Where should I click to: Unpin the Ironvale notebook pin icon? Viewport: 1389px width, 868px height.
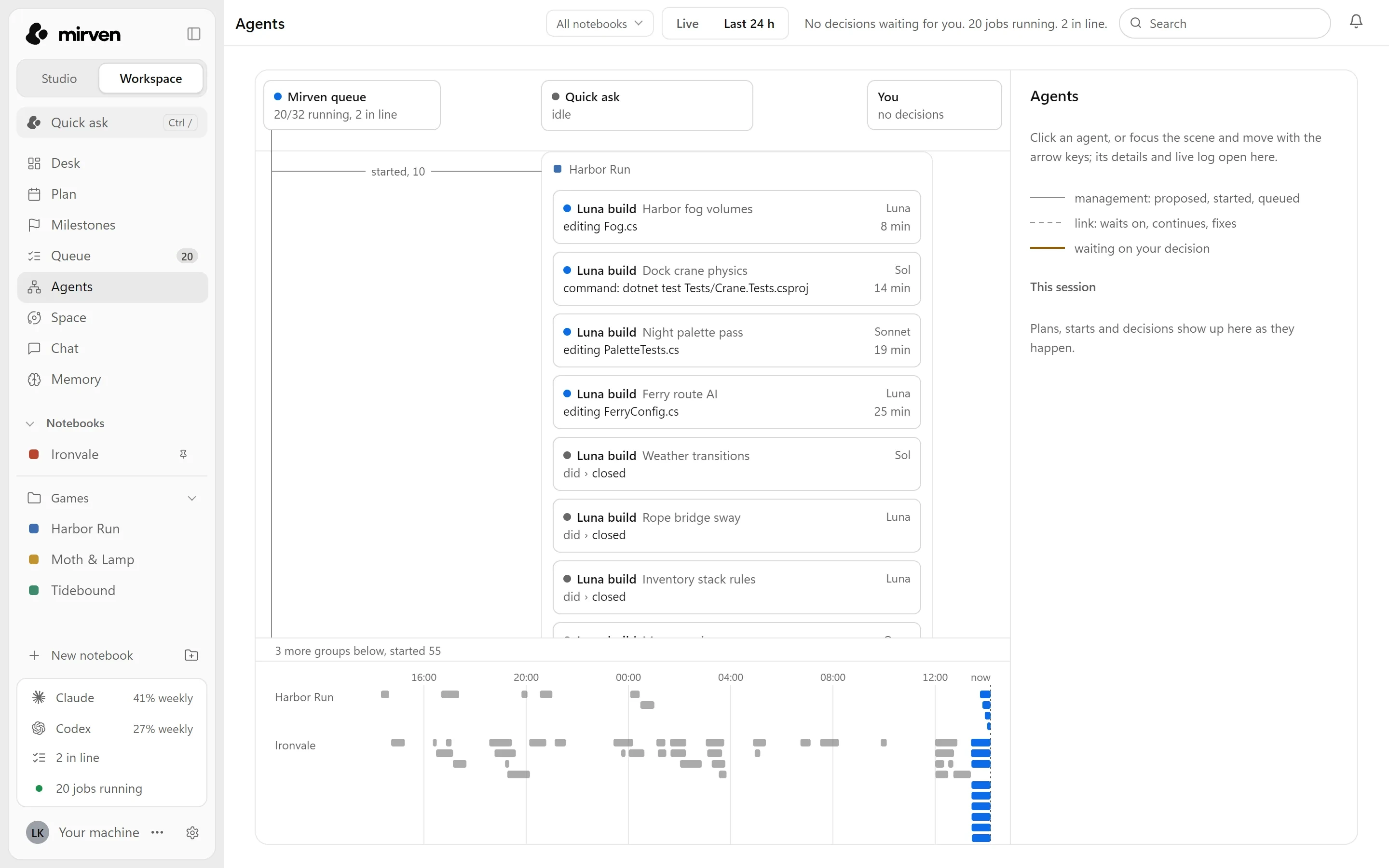[183, 454]
